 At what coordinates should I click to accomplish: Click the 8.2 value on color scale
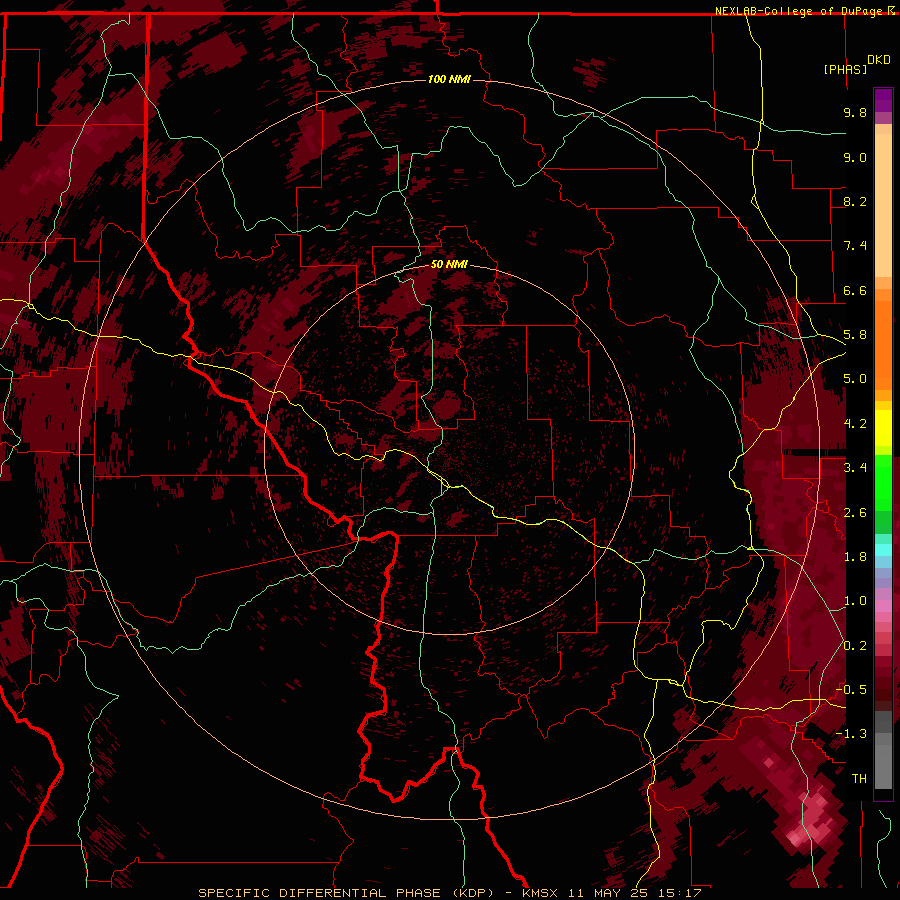pos(855,201)
